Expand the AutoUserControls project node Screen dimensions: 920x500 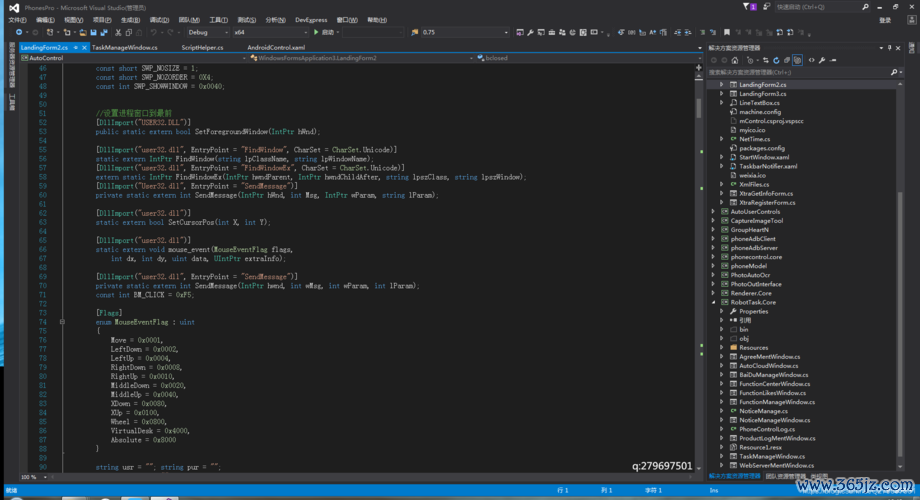click(713, 211)
